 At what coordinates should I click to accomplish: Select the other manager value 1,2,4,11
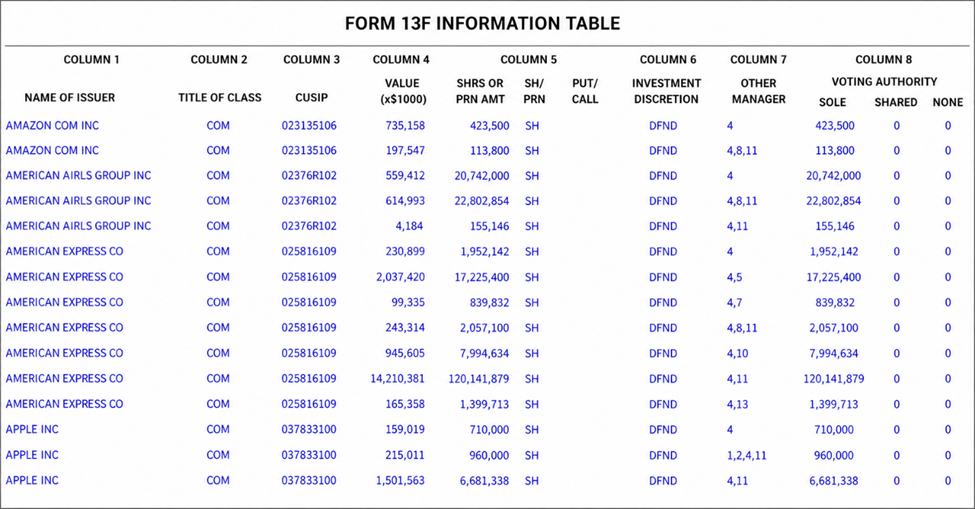746,456
